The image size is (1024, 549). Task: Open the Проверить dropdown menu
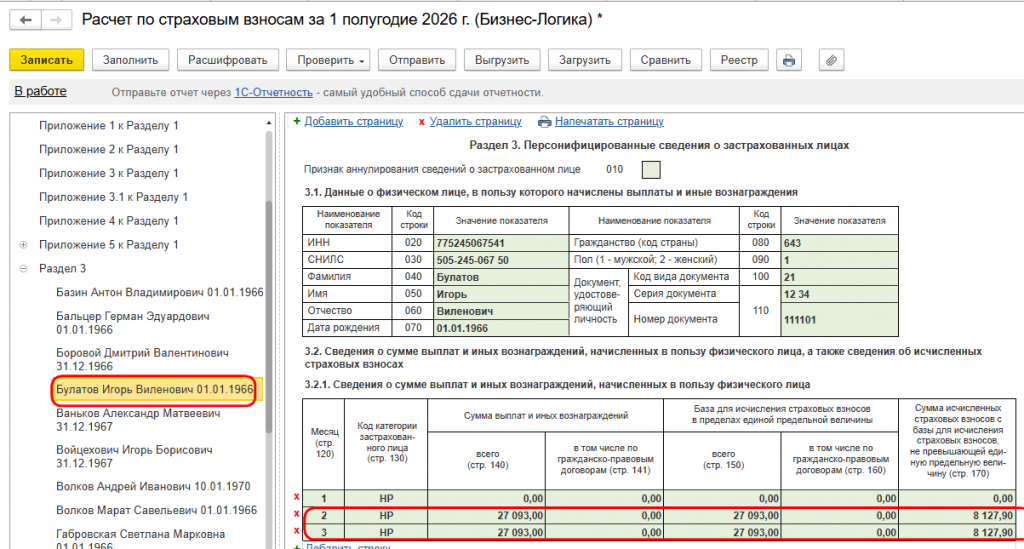coord(328,60)
